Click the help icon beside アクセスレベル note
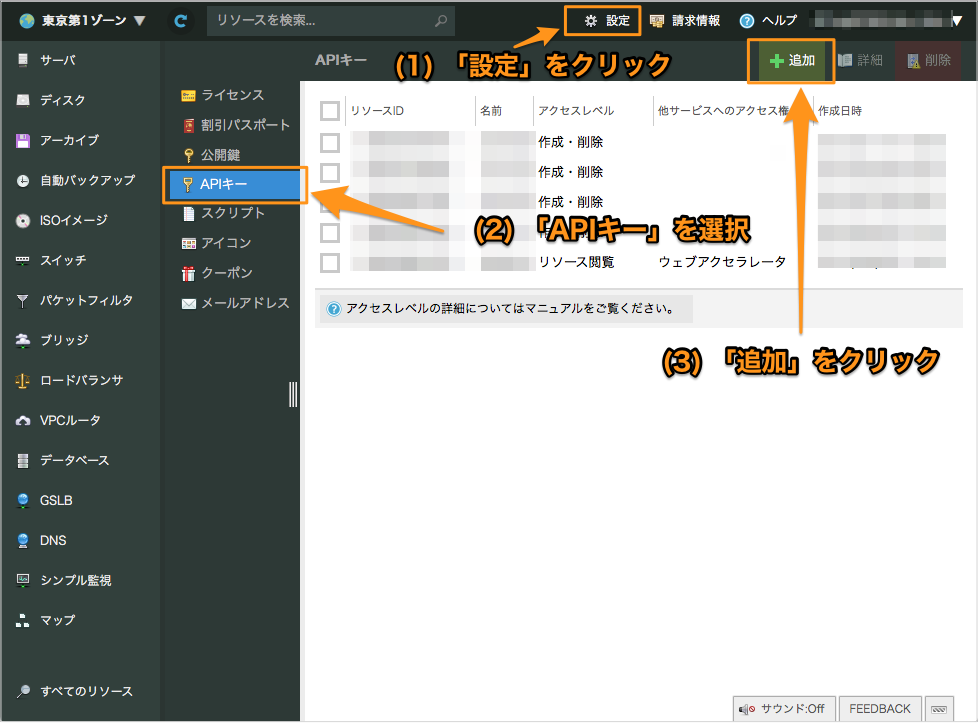The height and width of the screenshot is (723, 978). (334, 309)
